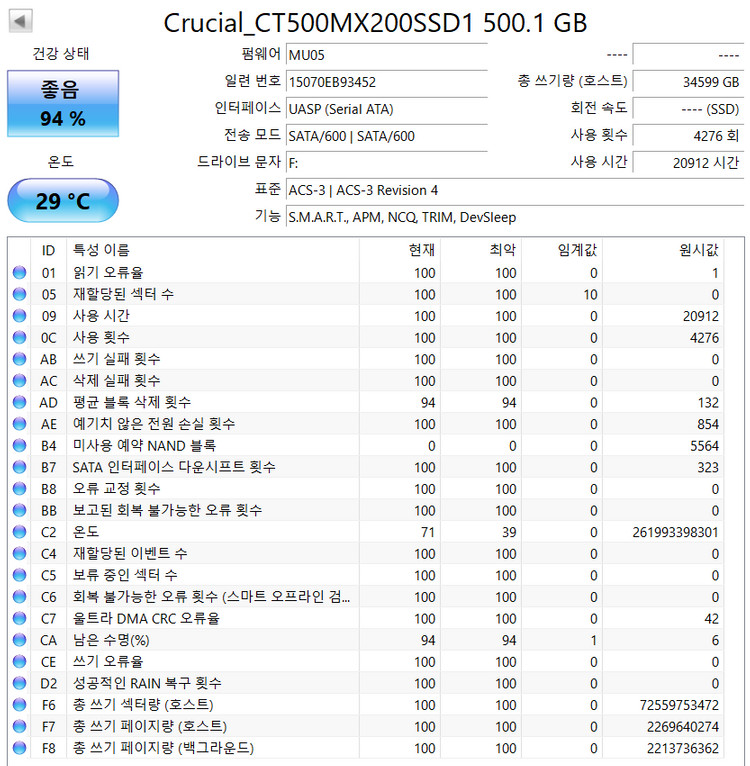Click the previous disk arrow button
Image resolution: width=750 pixels, height=766 pixels.
pos(20,21)
